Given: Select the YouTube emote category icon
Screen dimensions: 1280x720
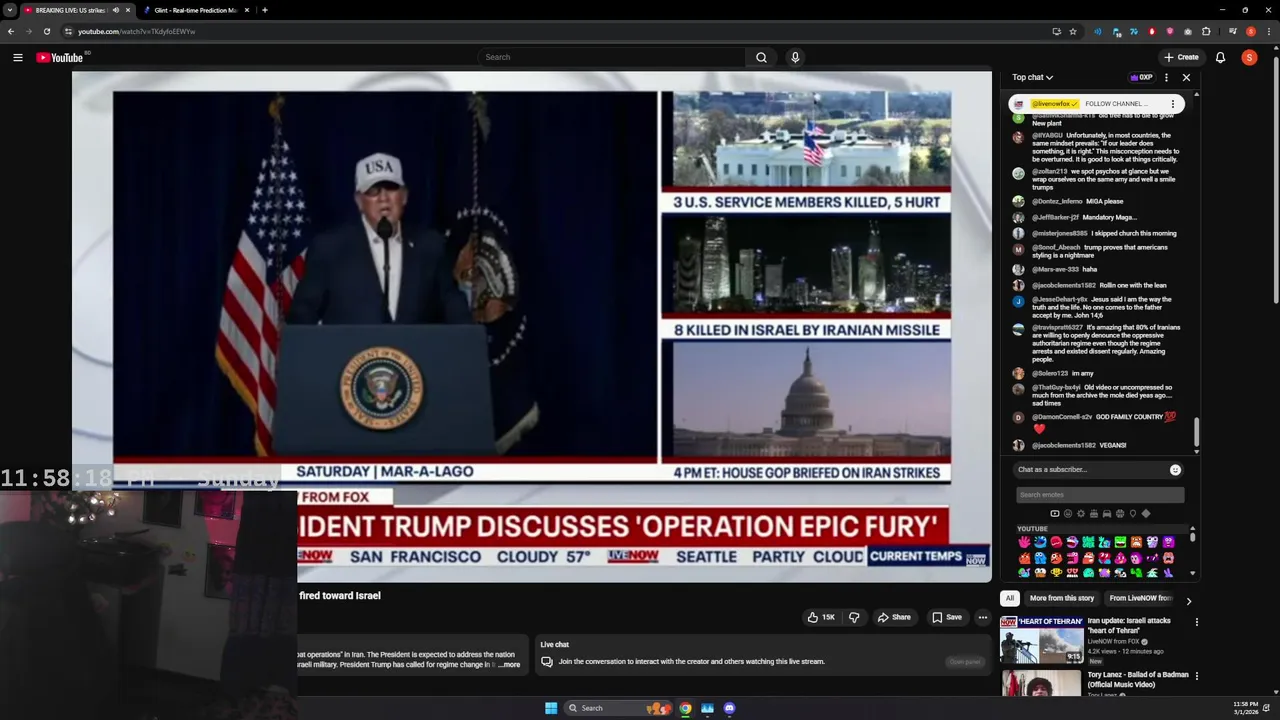Looking at the screenshot, I should coord(1055,514).
